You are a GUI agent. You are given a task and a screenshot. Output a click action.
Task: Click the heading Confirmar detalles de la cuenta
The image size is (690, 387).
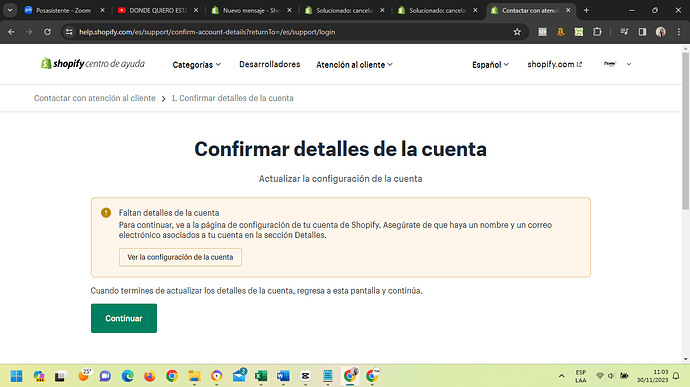pyautogui.click(x=341, y=149)
